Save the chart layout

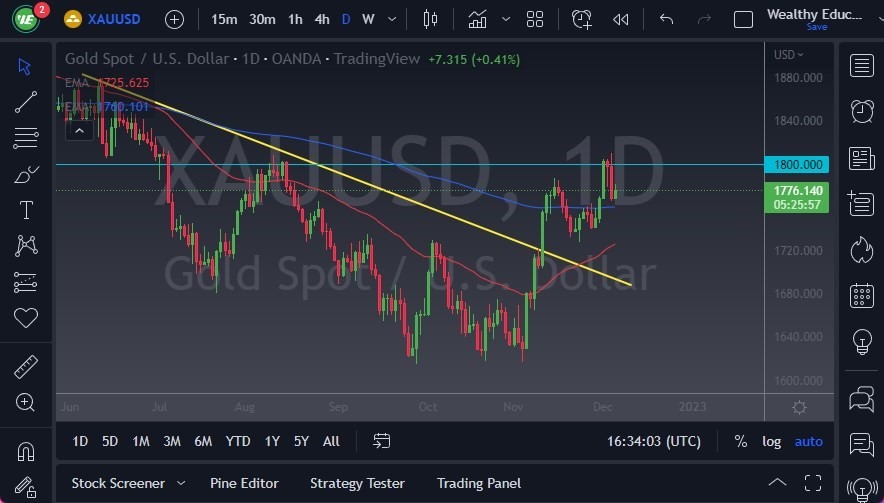click(x=817, y=27)
